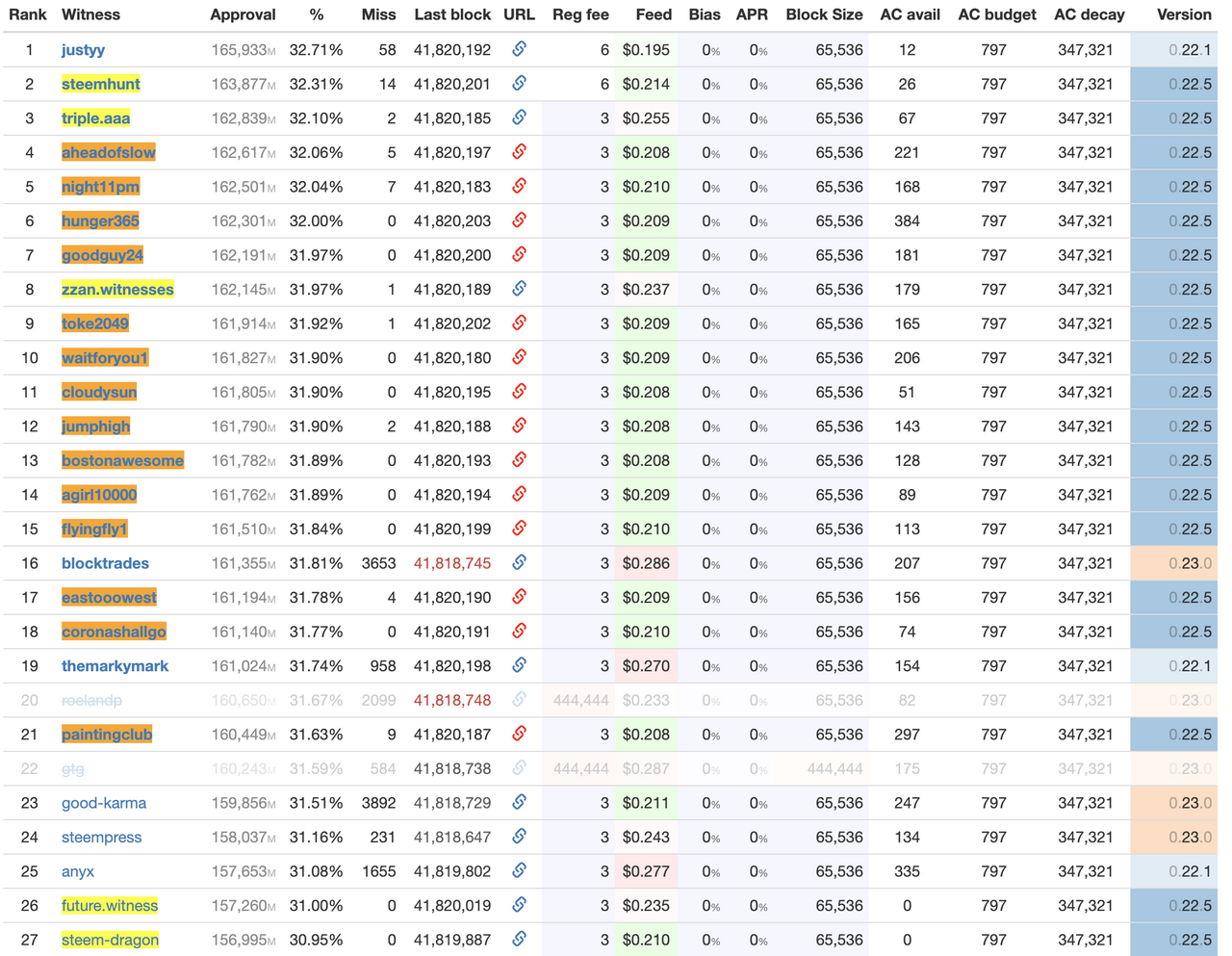This screenshot has height=956, width=1232.
Task: Select steempress' last block 41,818,647
Action: point(452,838)
